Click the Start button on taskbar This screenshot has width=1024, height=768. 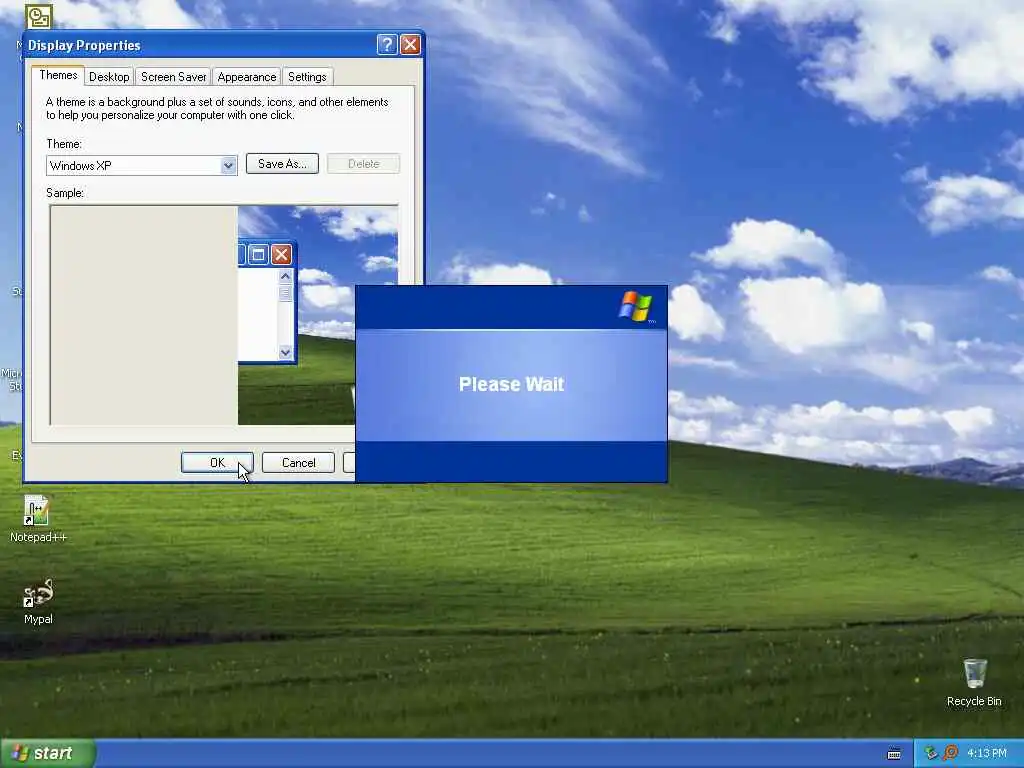pos(48,753)
